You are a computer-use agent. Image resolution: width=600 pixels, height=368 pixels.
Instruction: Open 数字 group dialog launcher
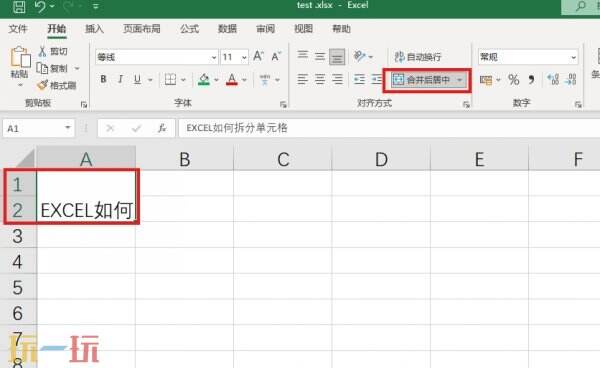pos(578,104)
